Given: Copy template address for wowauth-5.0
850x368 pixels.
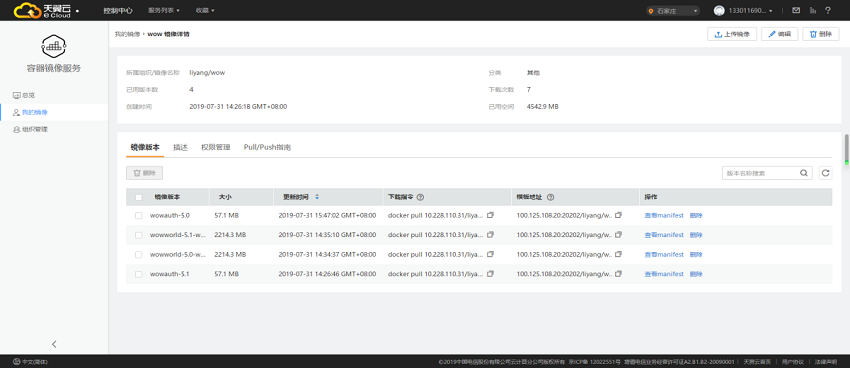Looking at the screenshot, I should pyautogui.click(x=619, y=215).
